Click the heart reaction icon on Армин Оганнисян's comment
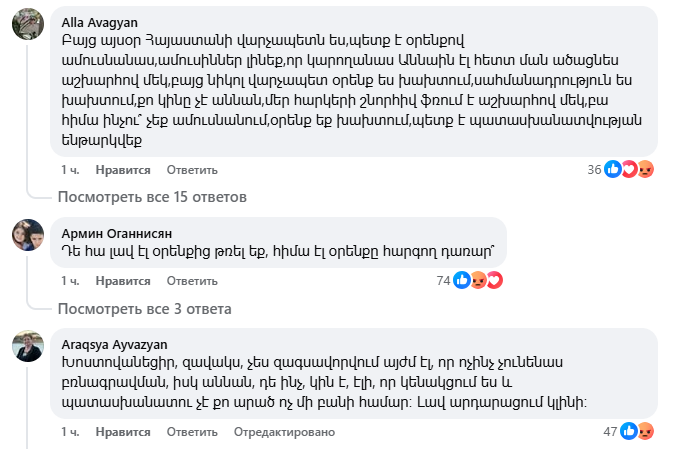Image resolution: width=699 pixels, height=449 pixels. (x=494, y=281)
